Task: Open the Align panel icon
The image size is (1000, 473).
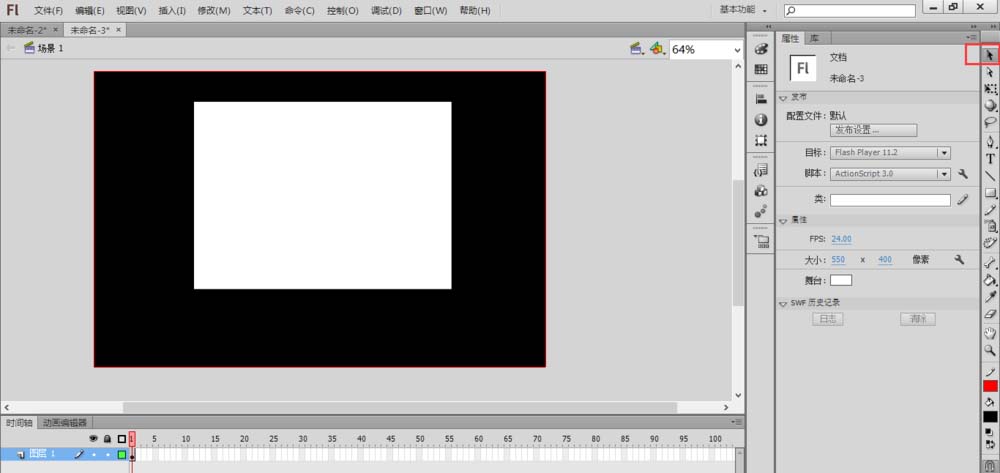Action: 761,99
